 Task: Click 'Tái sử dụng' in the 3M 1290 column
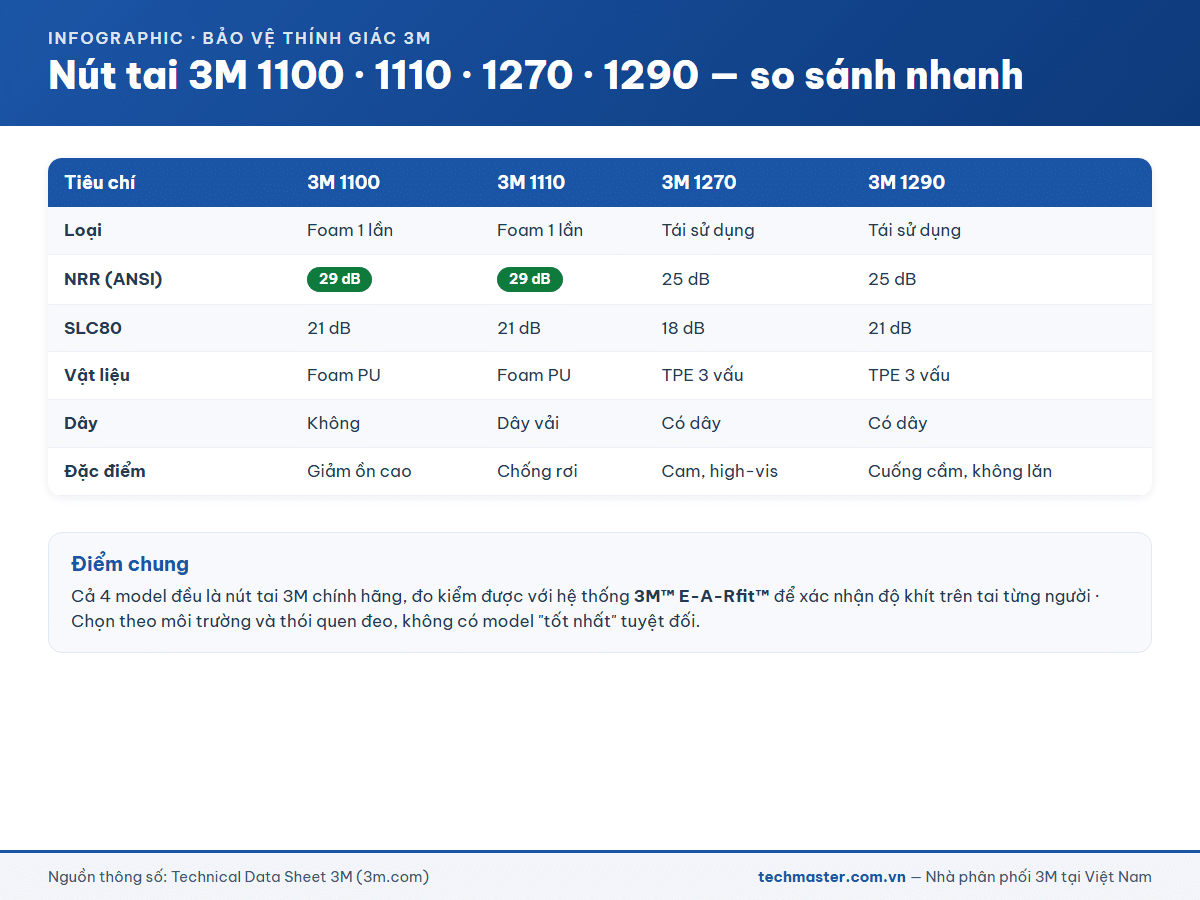(x=914, y=231)
